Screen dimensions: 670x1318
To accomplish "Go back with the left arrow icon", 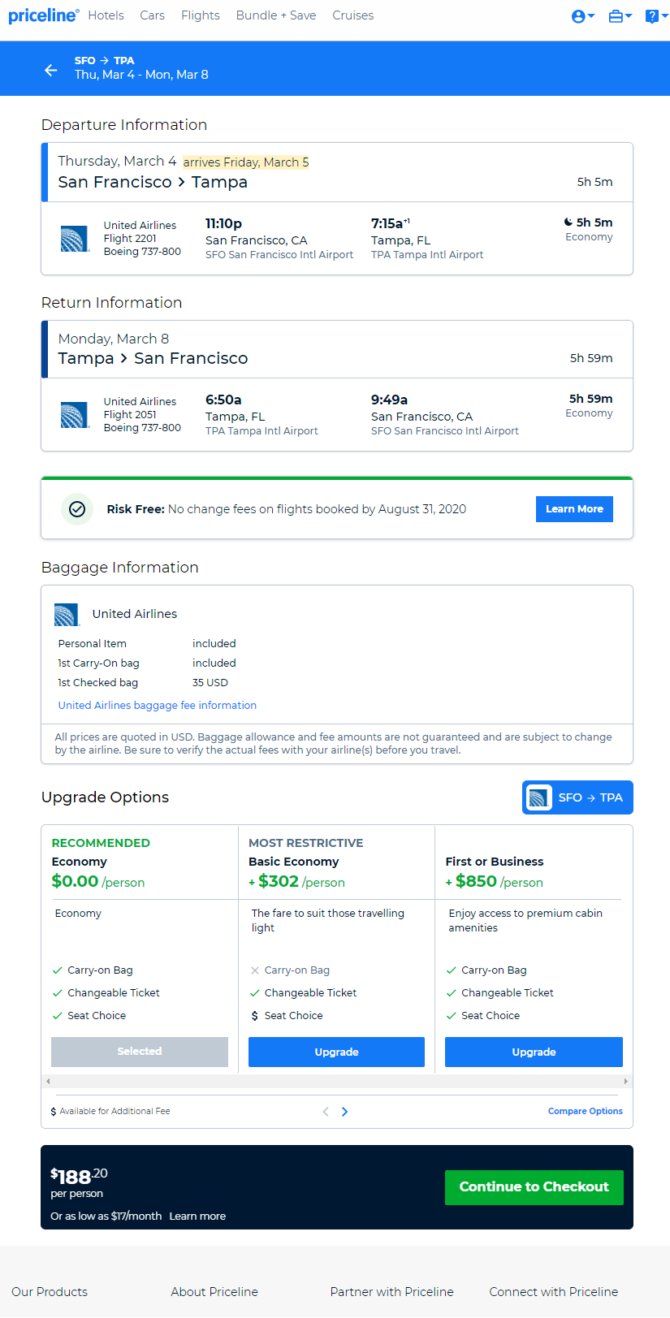I will 51,70.
